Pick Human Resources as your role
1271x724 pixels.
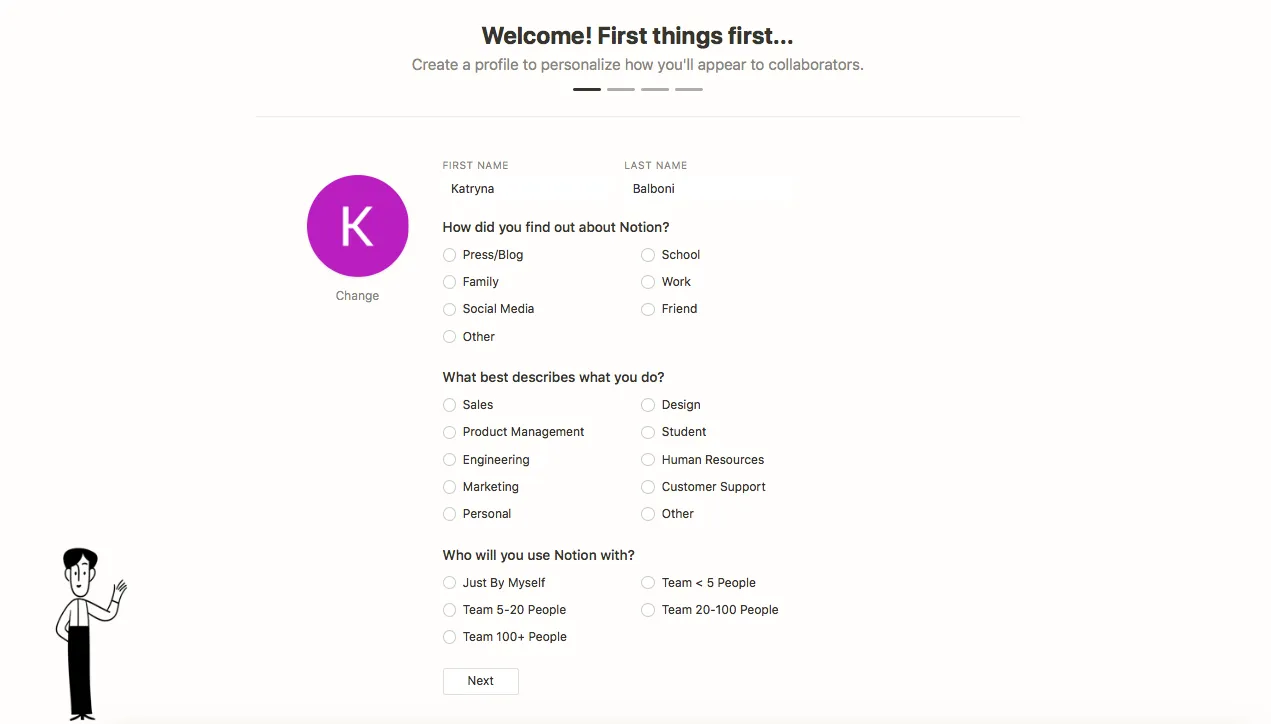coord(648,459)
